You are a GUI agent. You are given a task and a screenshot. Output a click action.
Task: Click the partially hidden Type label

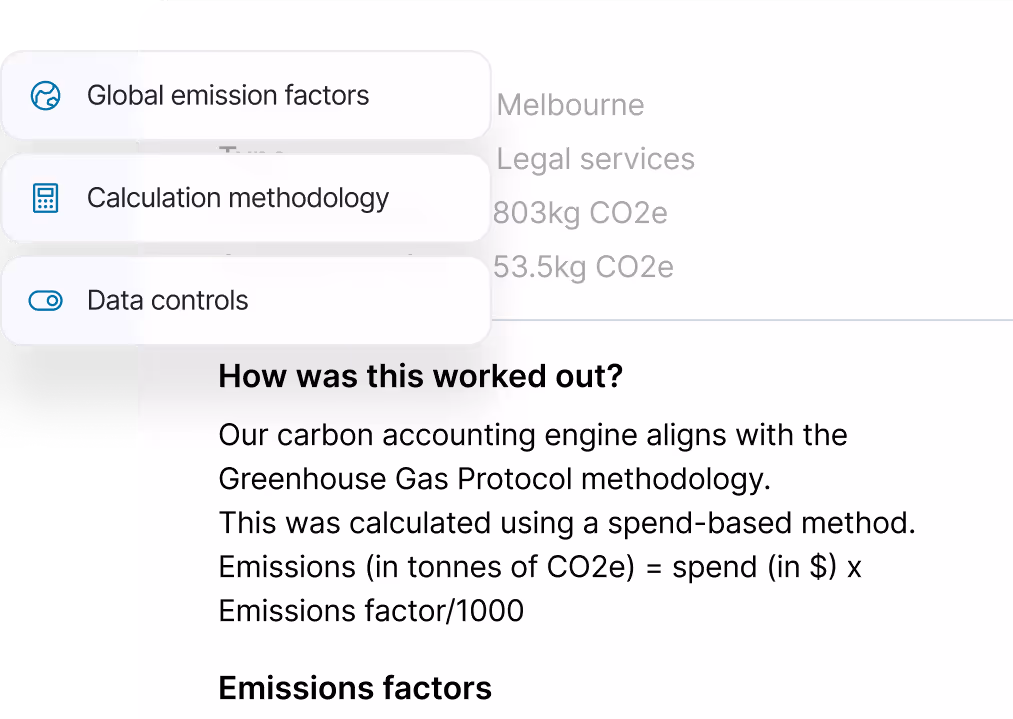tap(252, 151)
